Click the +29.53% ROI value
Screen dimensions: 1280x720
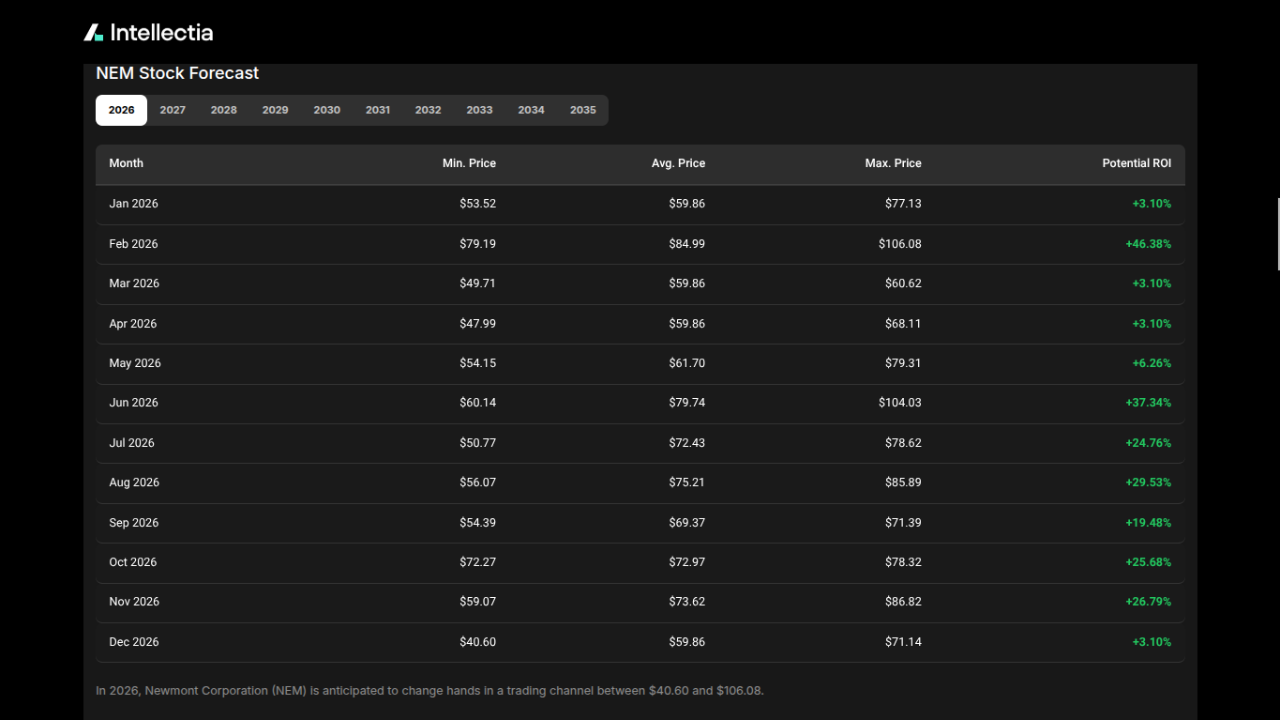click(1148, 483)
